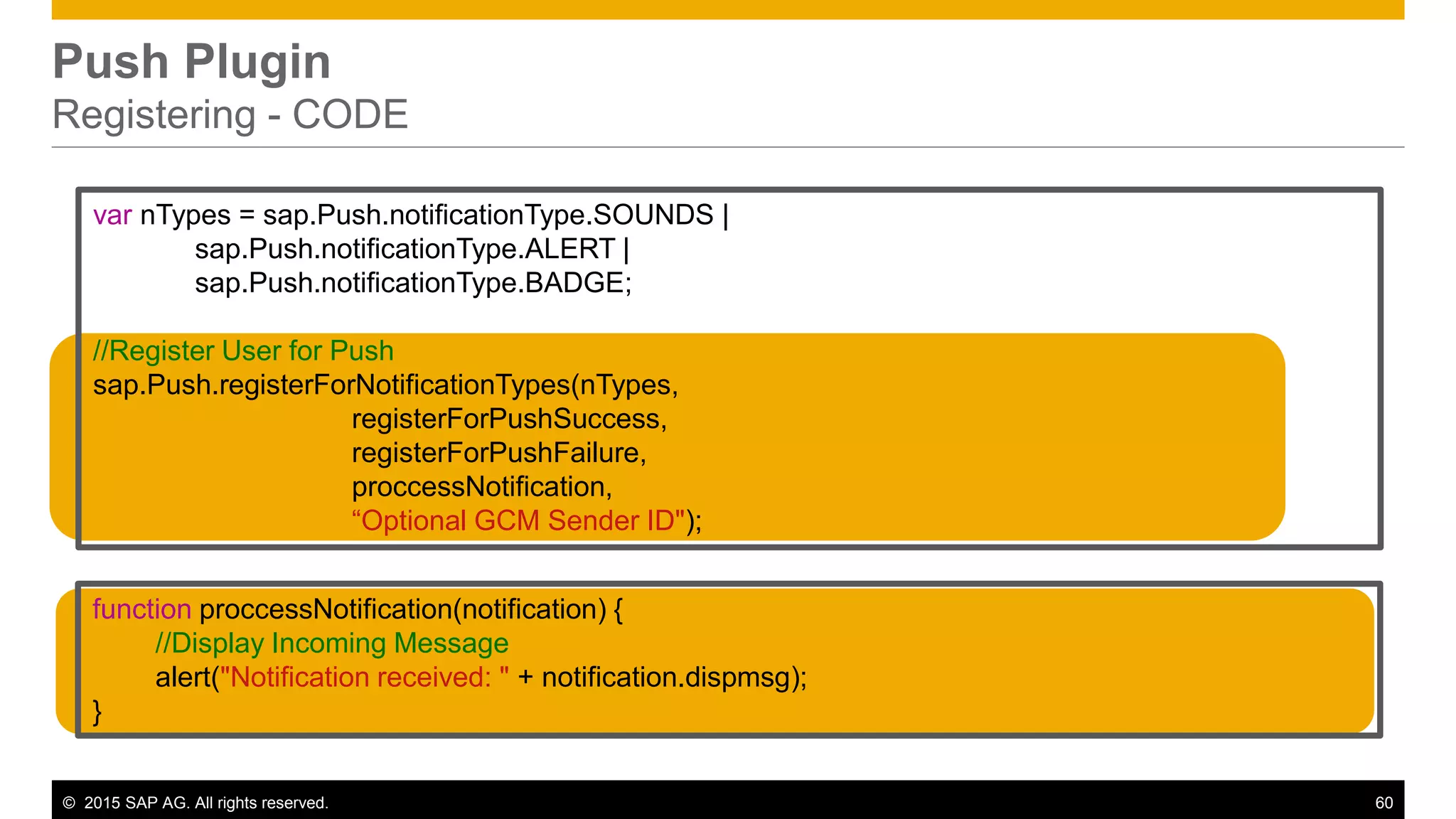Viewport: 1456px width, 819px height.
Task: Click the slide number 60
Action: pos(1384,803)
